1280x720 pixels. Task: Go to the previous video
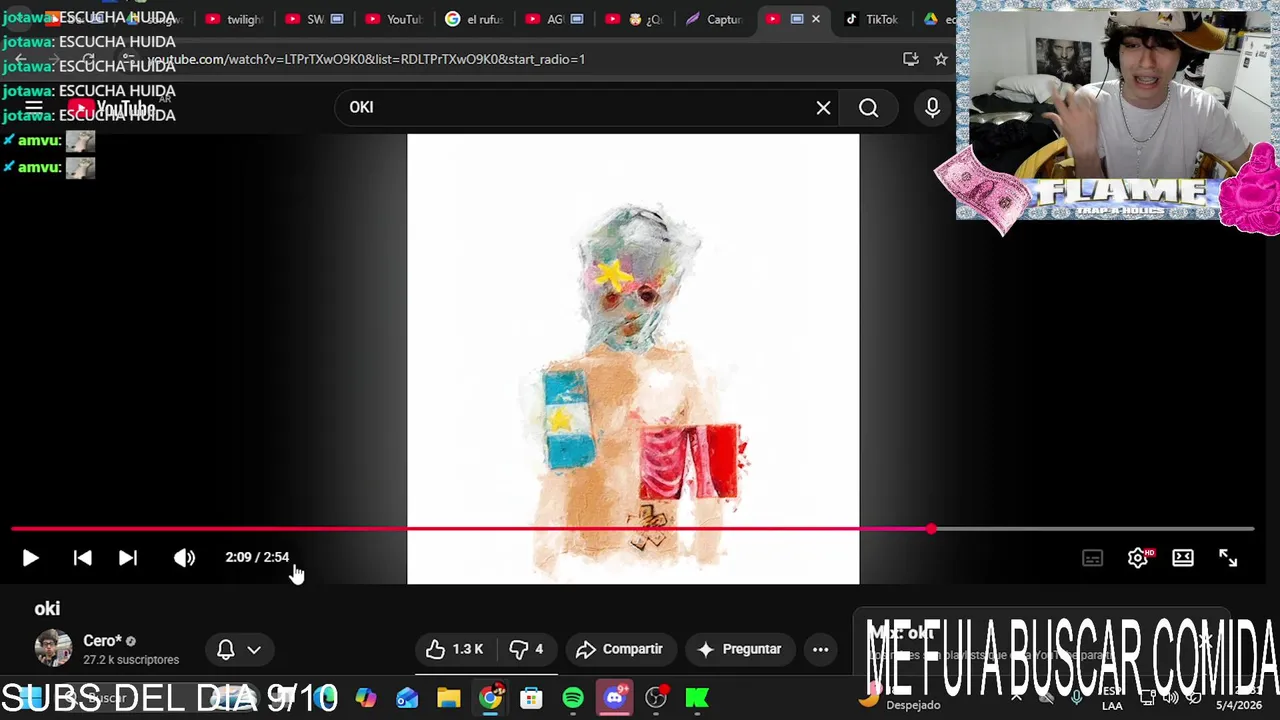[x=82, y=558]
